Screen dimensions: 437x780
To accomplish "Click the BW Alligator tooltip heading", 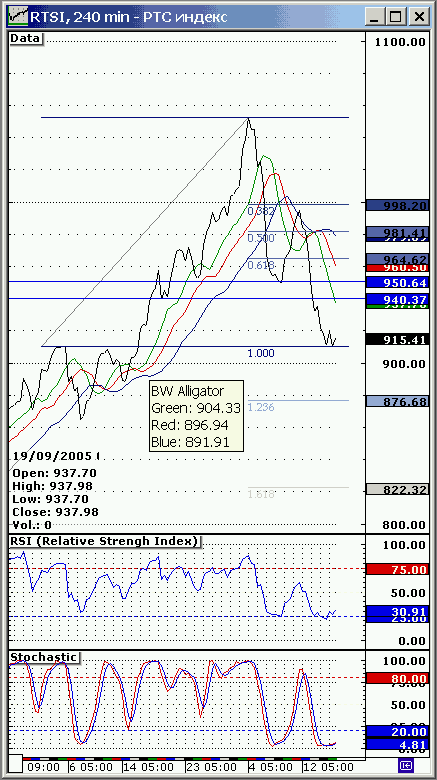I will [188, 390].
